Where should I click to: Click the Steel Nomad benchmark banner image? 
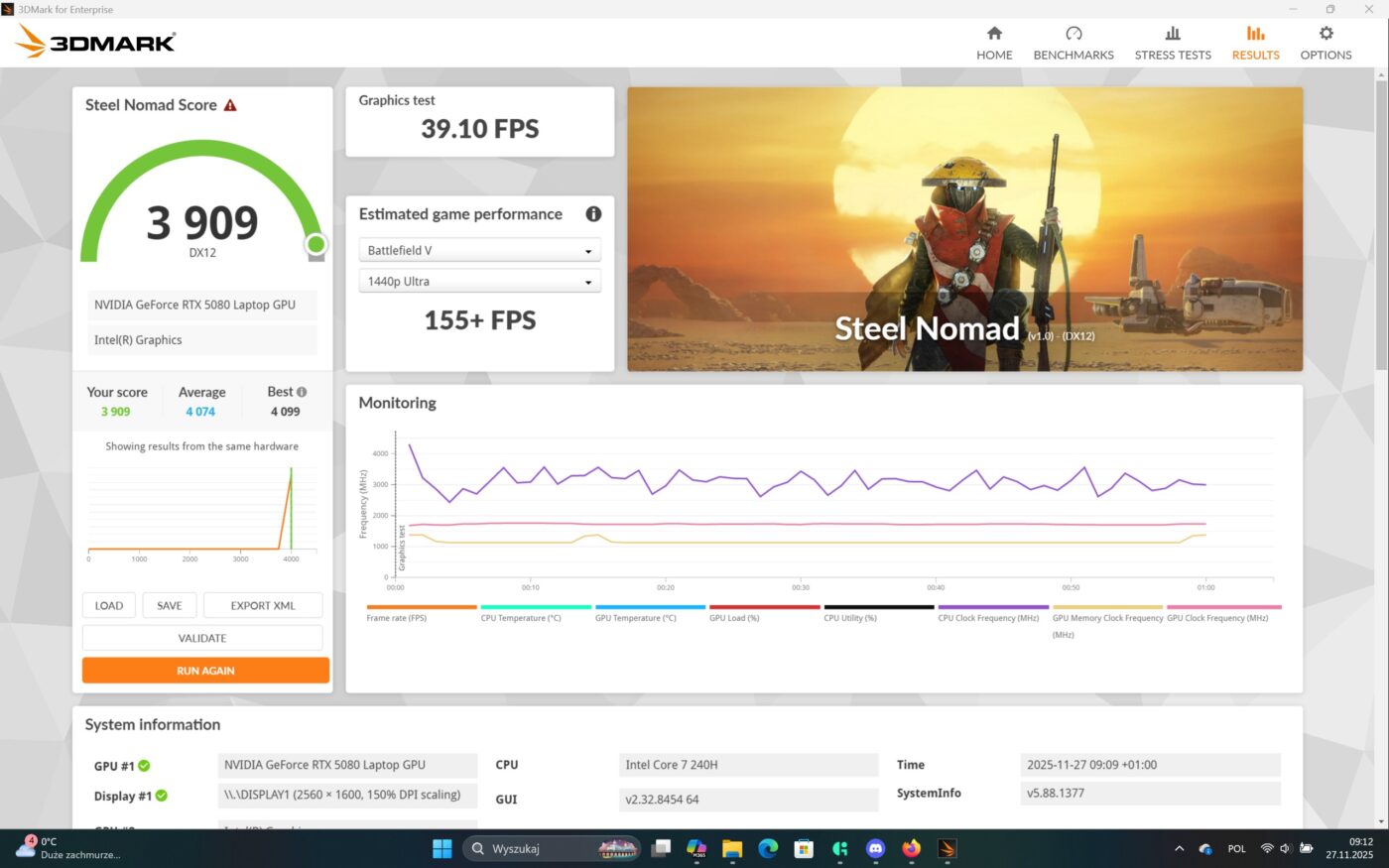(x=964, y=229)
